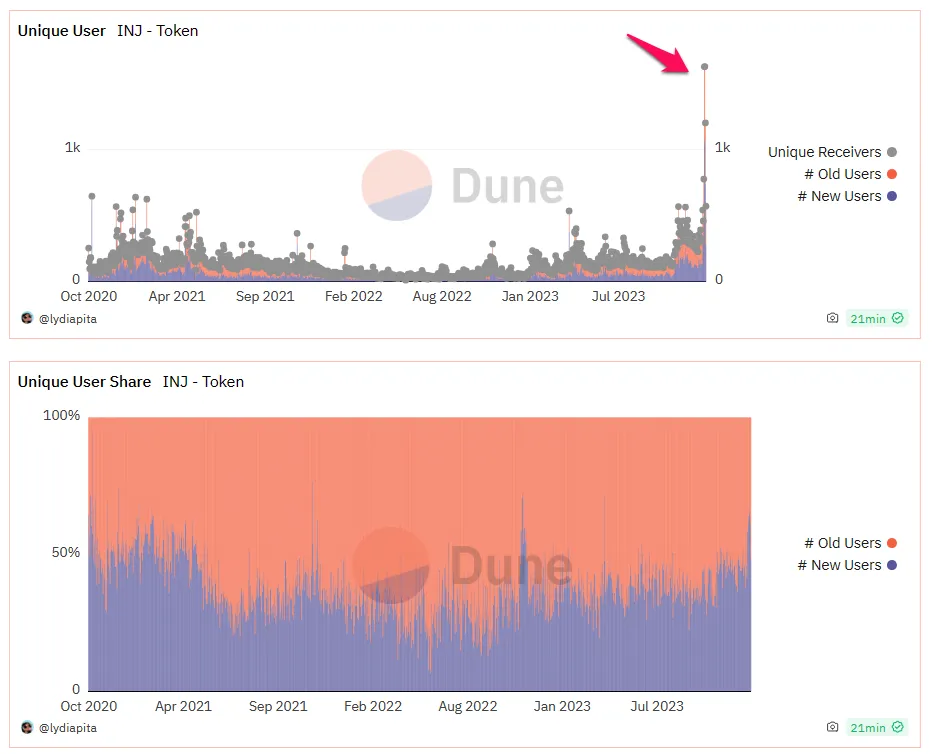Click the Dune logo watermark in top chart
This screenshot has height=754, width=933.
(x=463, y=185)
